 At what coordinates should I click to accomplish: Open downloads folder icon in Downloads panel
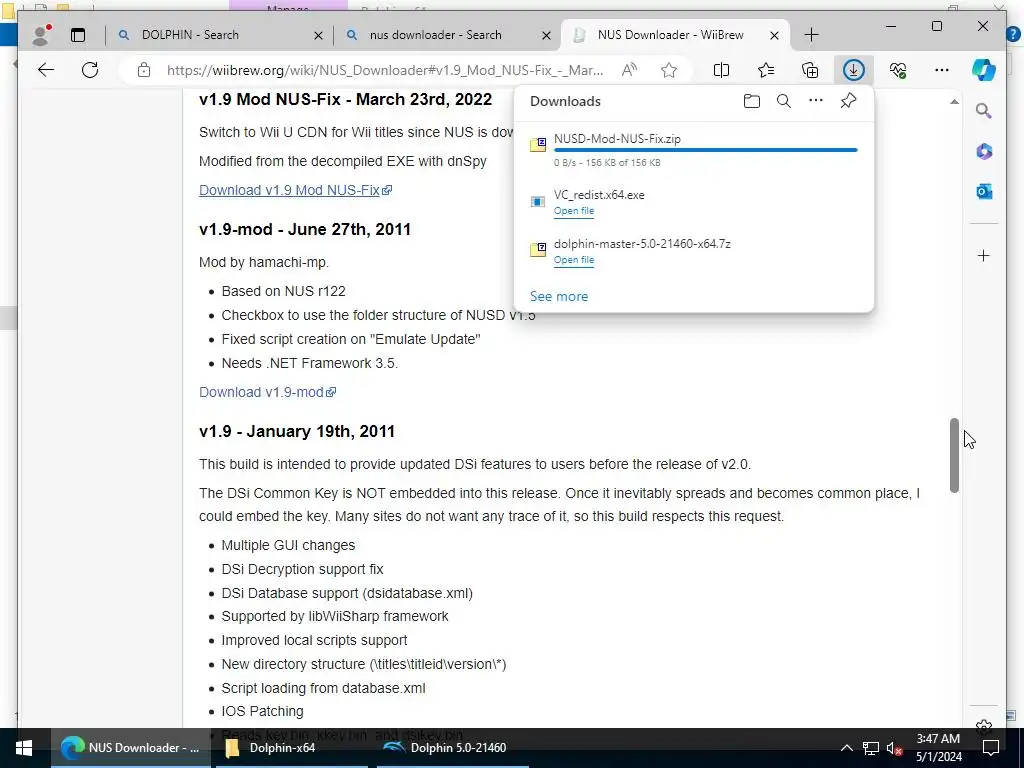click(752, 101)
